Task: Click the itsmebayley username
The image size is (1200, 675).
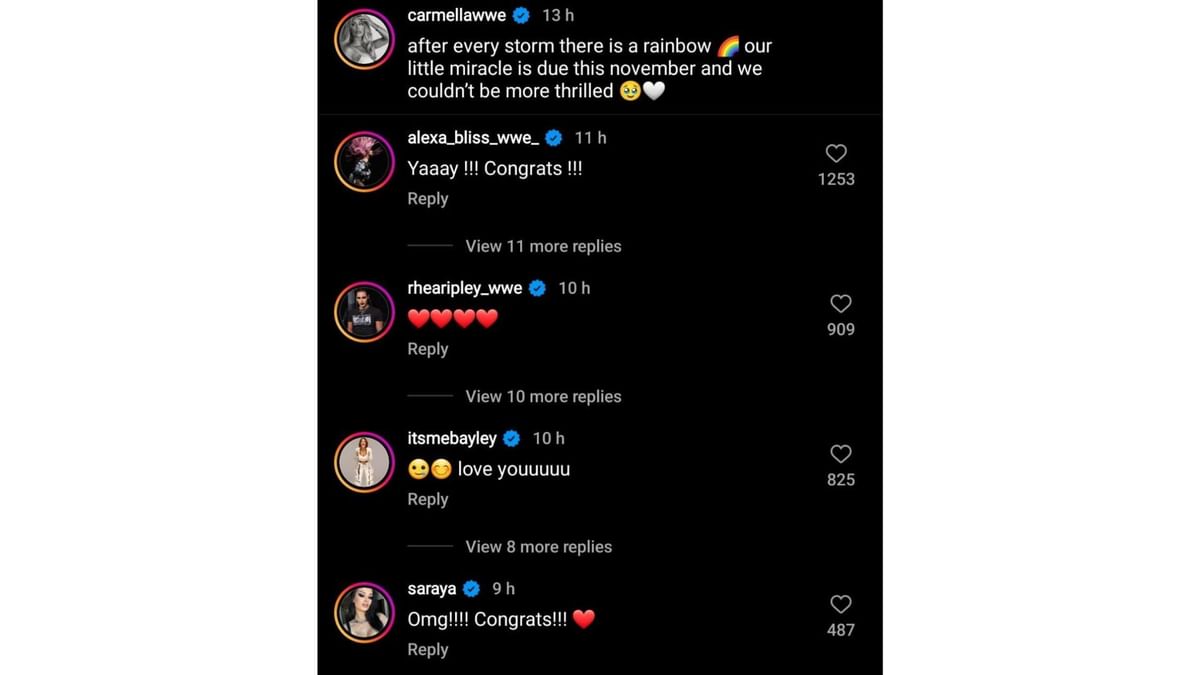Action: pyautogui.click(x=452, y=438)
